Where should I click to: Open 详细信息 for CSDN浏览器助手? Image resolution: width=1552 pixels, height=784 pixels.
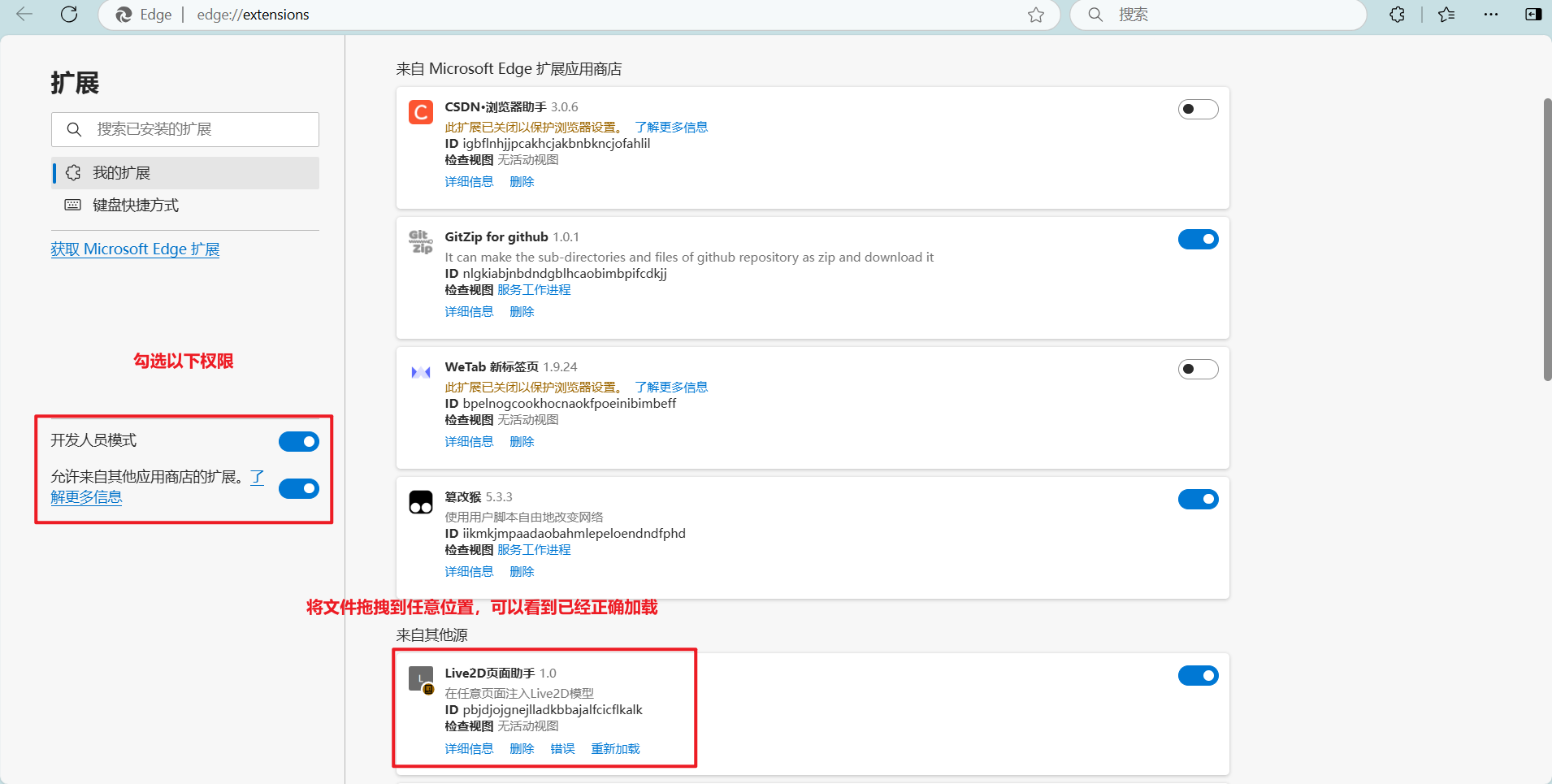tap(469, 182)
